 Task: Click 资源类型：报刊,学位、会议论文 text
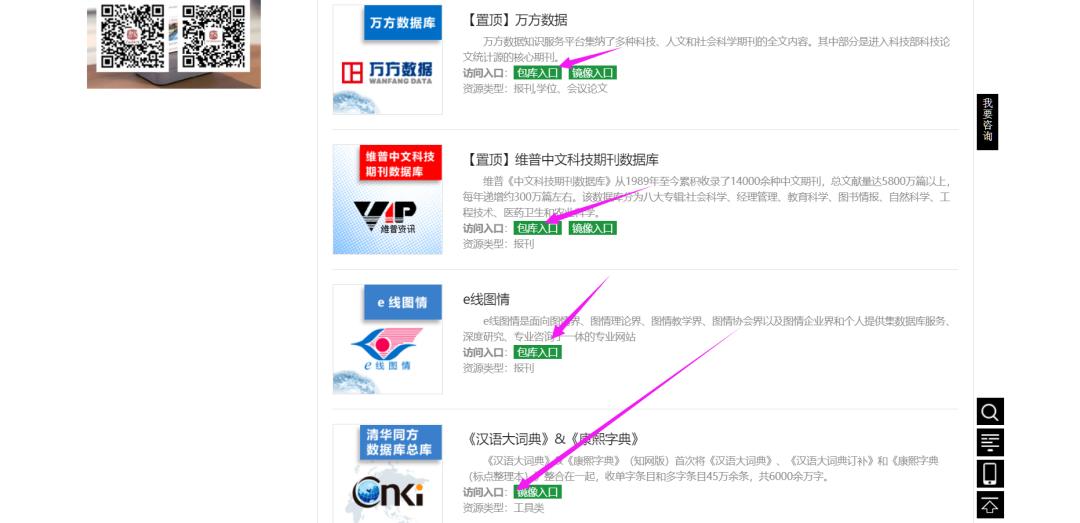(x=535, y=89)
